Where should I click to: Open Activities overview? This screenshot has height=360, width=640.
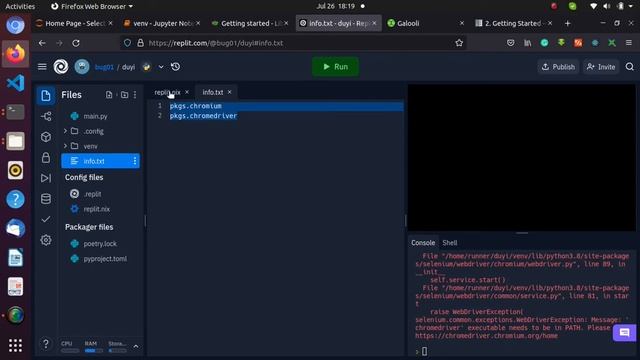click(20, 6)
